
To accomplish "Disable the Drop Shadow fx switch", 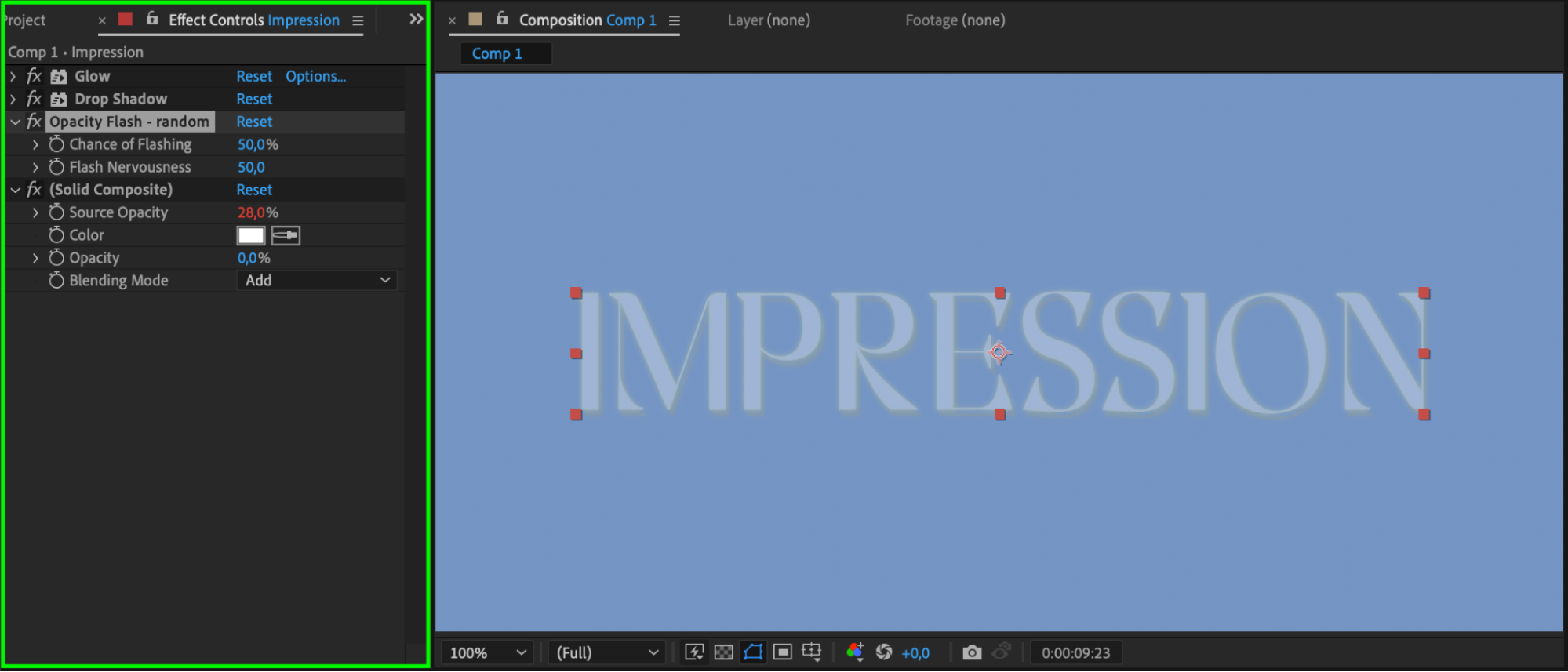I will 34,99.
